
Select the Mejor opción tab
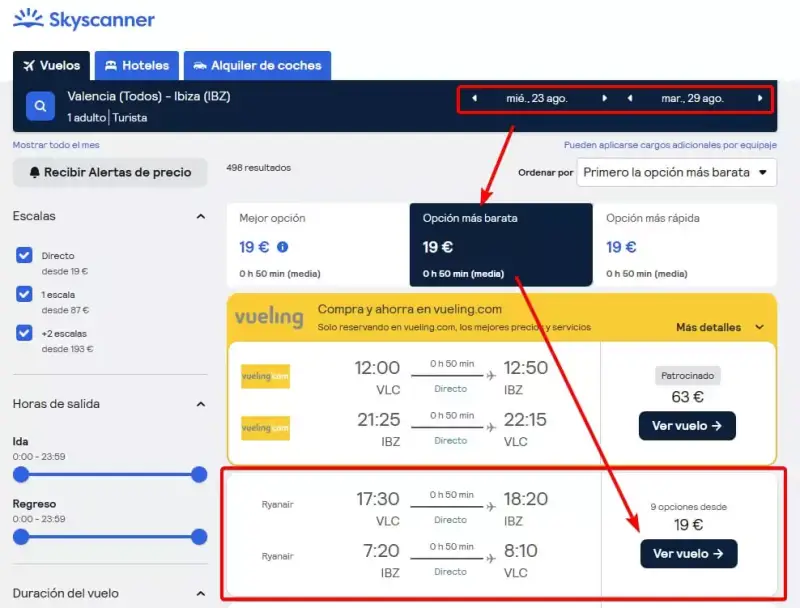pos(318,245)
